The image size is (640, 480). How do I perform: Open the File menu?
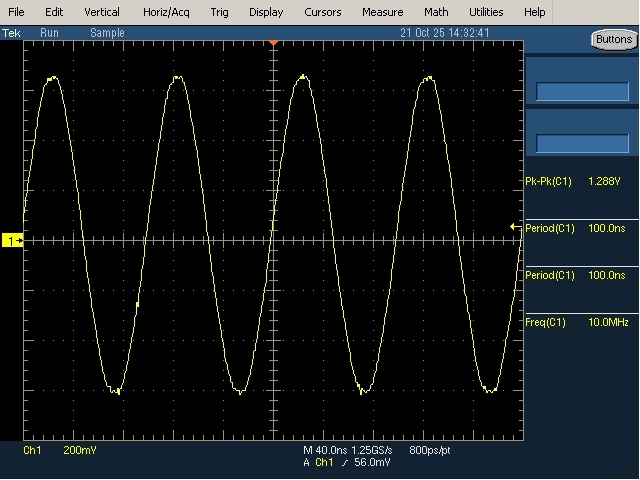click(x=17, y=12)
